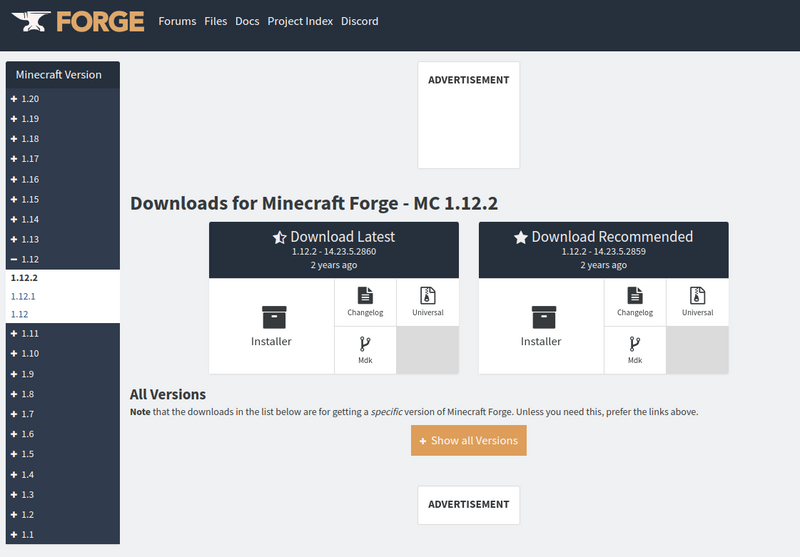800x557 pixels.
Task: Click the '1.12.2 - 14.23.5.2860' version text
Action: [x=334, y=251]
